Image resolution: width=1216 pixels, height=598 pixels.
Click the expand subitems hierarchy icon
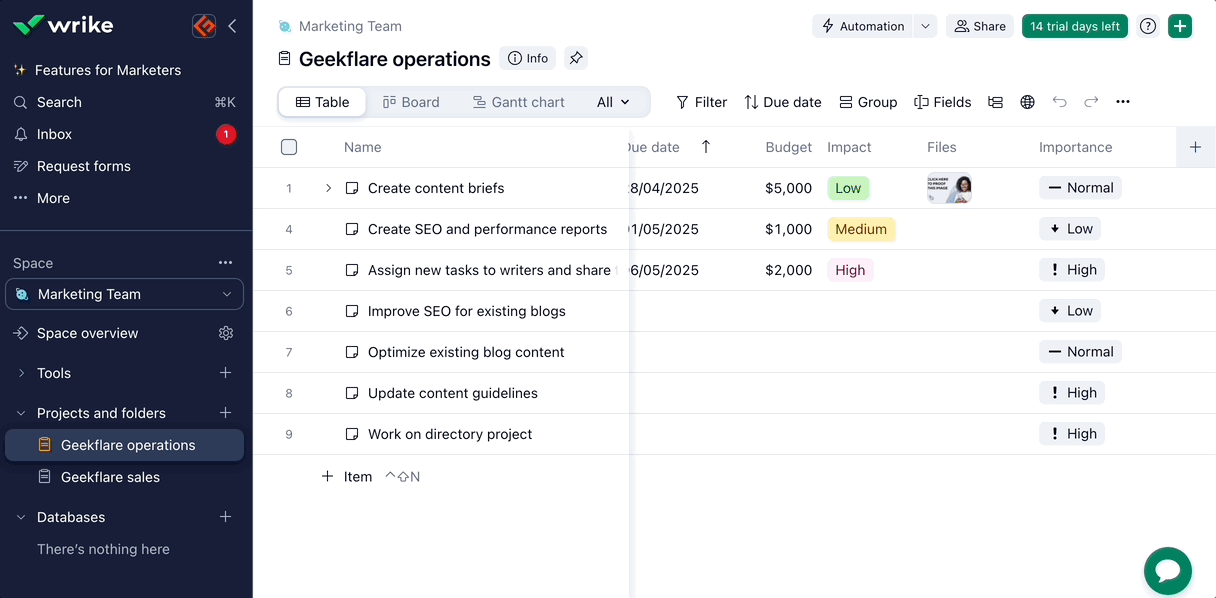(995, 102)
